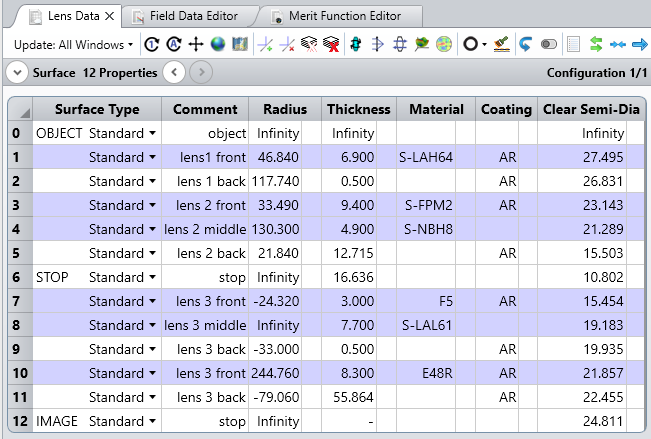Screen dimensions: 651x439
Task: Click the purple lens with double arrow icon
Action: tap(400, 44)
